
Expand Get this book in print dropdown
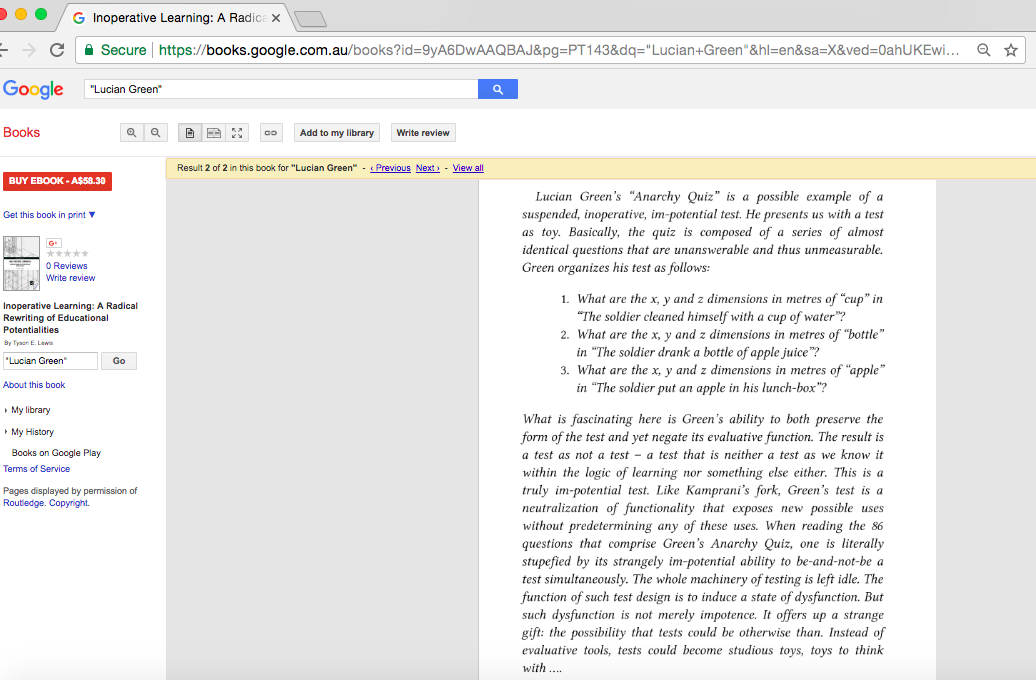click(50, 215)
